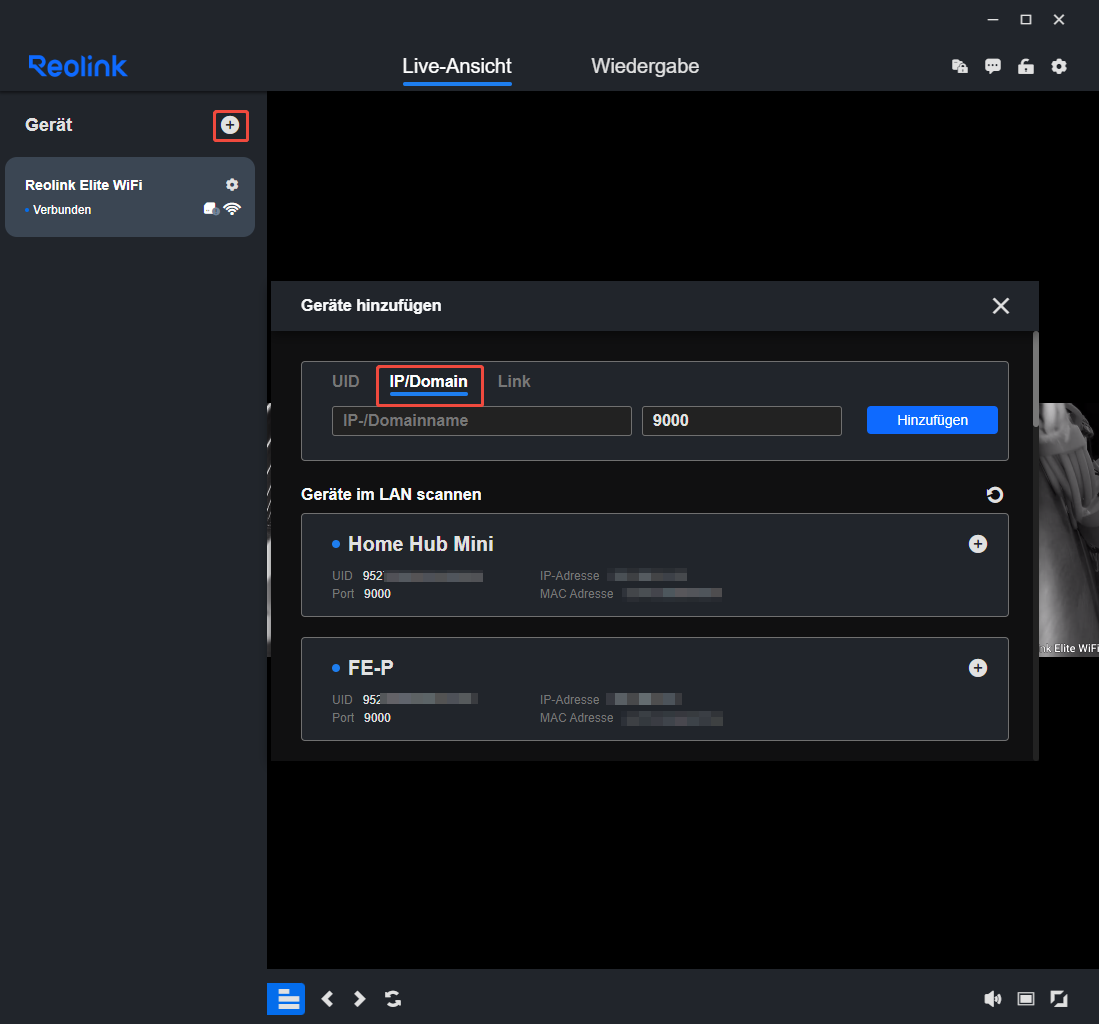Click the Home Hub Mini port 9000 value
This screenshot has height=1024, width=1099.
point(377,594)
